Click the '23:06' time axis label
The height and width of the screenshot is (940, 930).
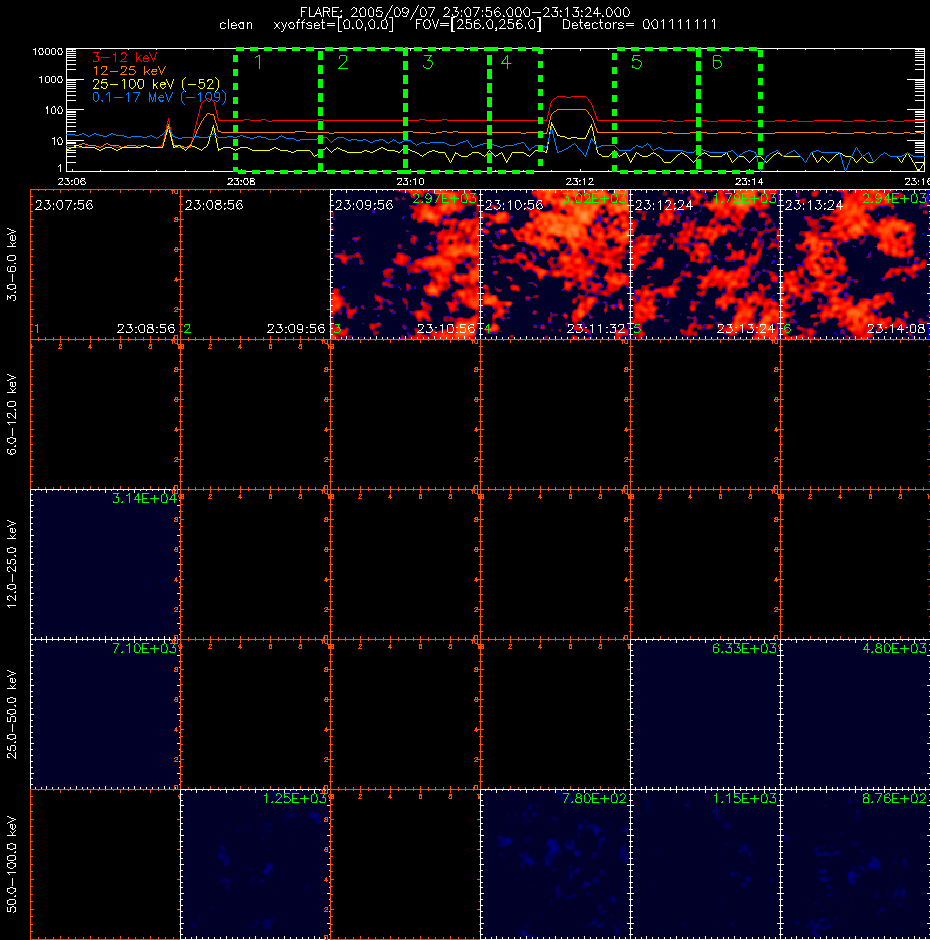click(x=71, y=181)
